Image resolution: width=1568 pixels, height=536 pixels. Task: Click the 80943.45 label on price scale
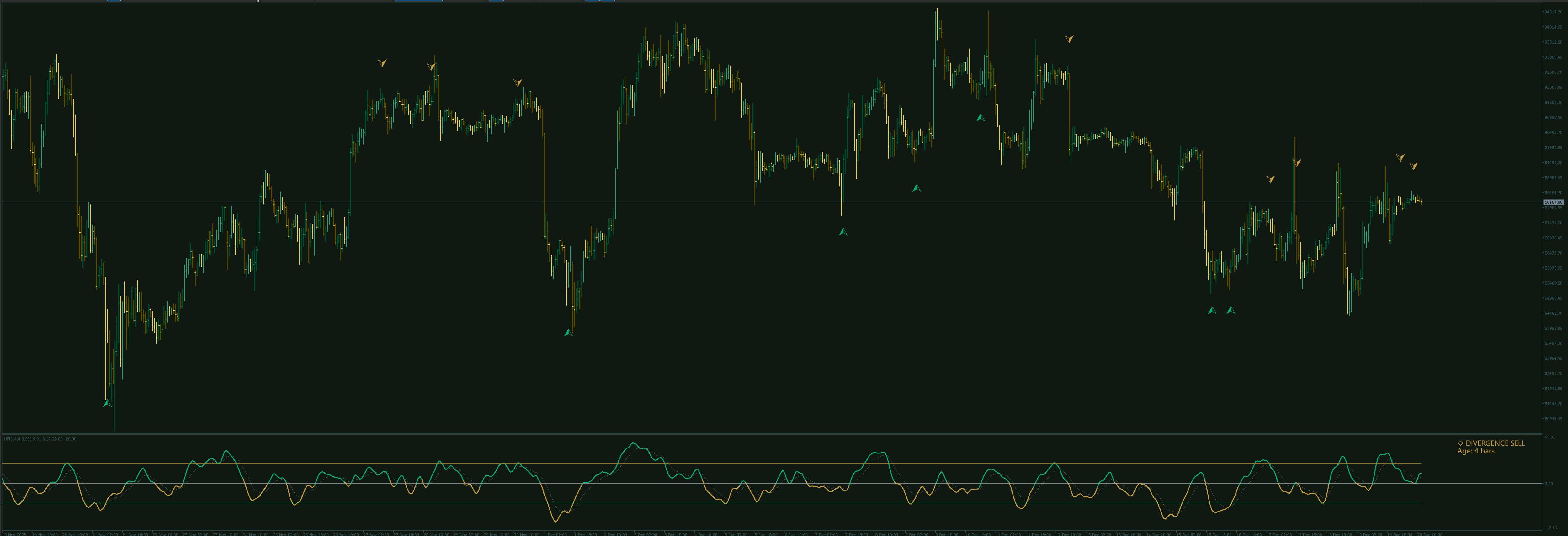[x=1553, y=418]
